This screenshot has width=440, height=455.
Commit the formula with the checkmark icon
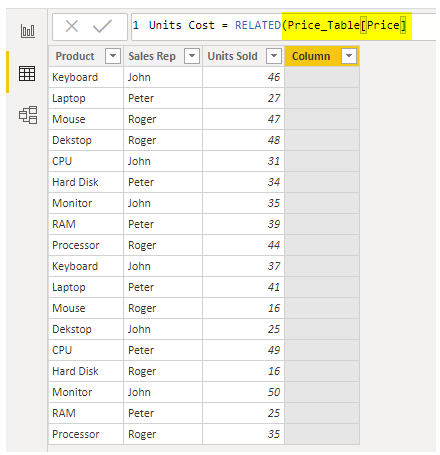102,26
